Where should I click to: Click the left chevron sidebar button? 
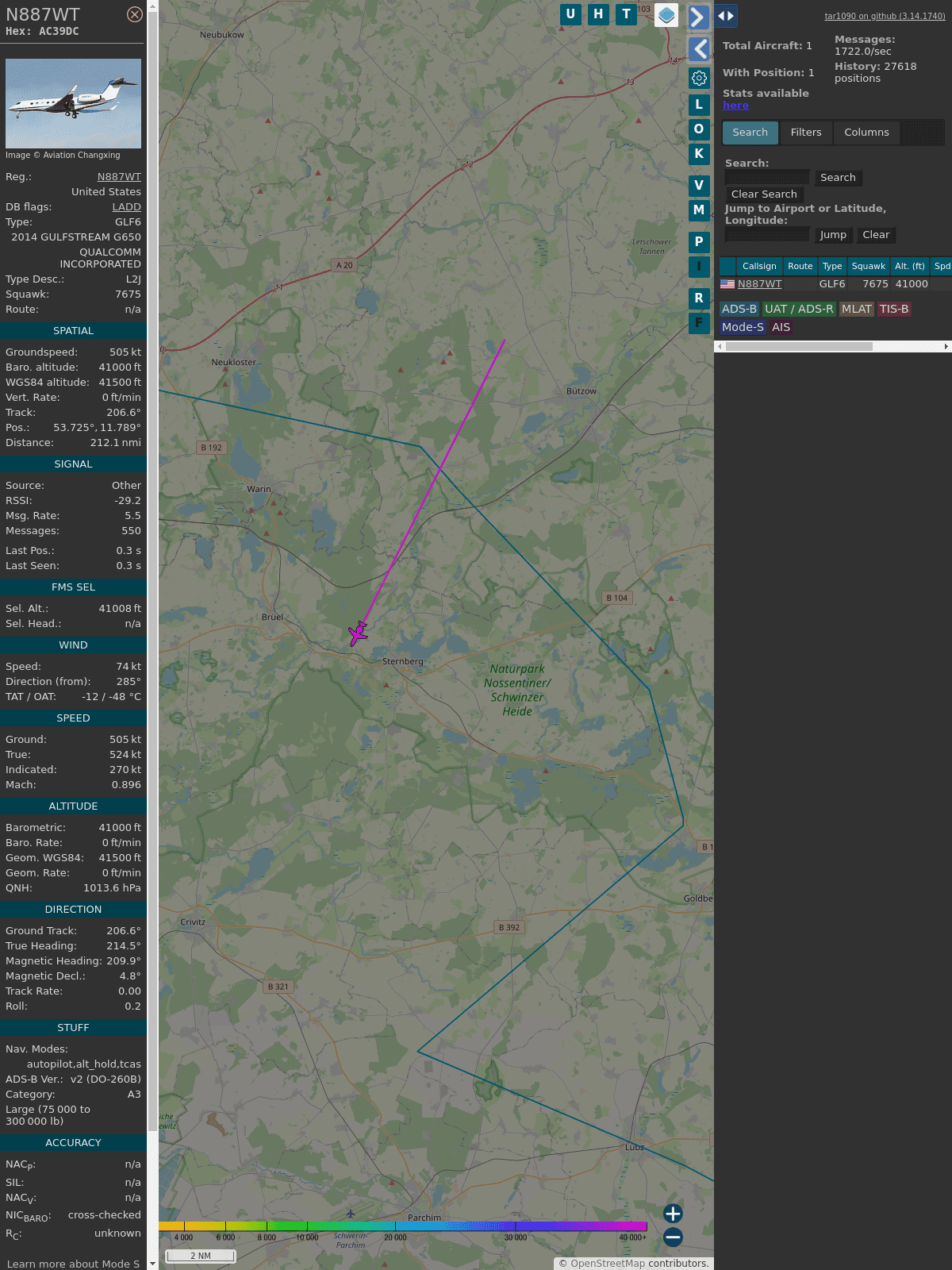(698, 49)
